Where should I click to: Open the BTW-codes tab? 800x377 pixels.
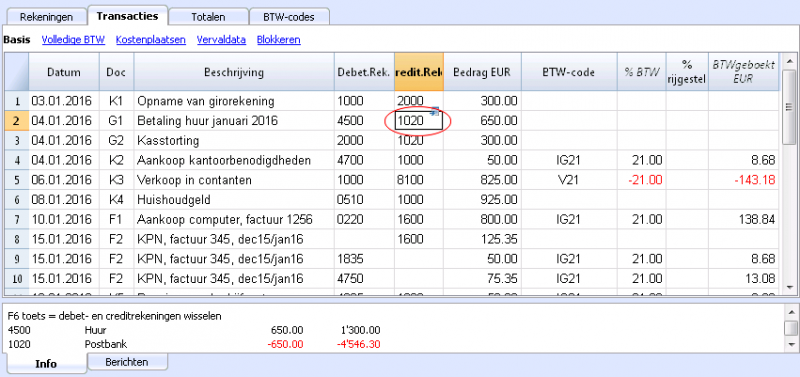pyautogui.click(x=289, y=17)
